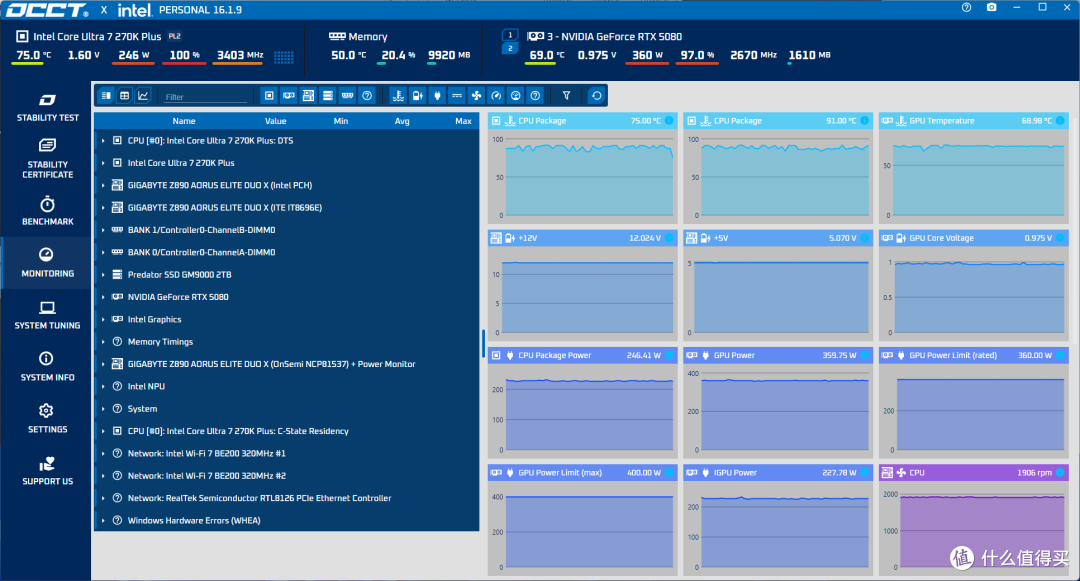Viewport: 1080px width, 581px height.
Task: Filter sensors by memory module icon
Action: pyautogui.click(x=347, y=96)
